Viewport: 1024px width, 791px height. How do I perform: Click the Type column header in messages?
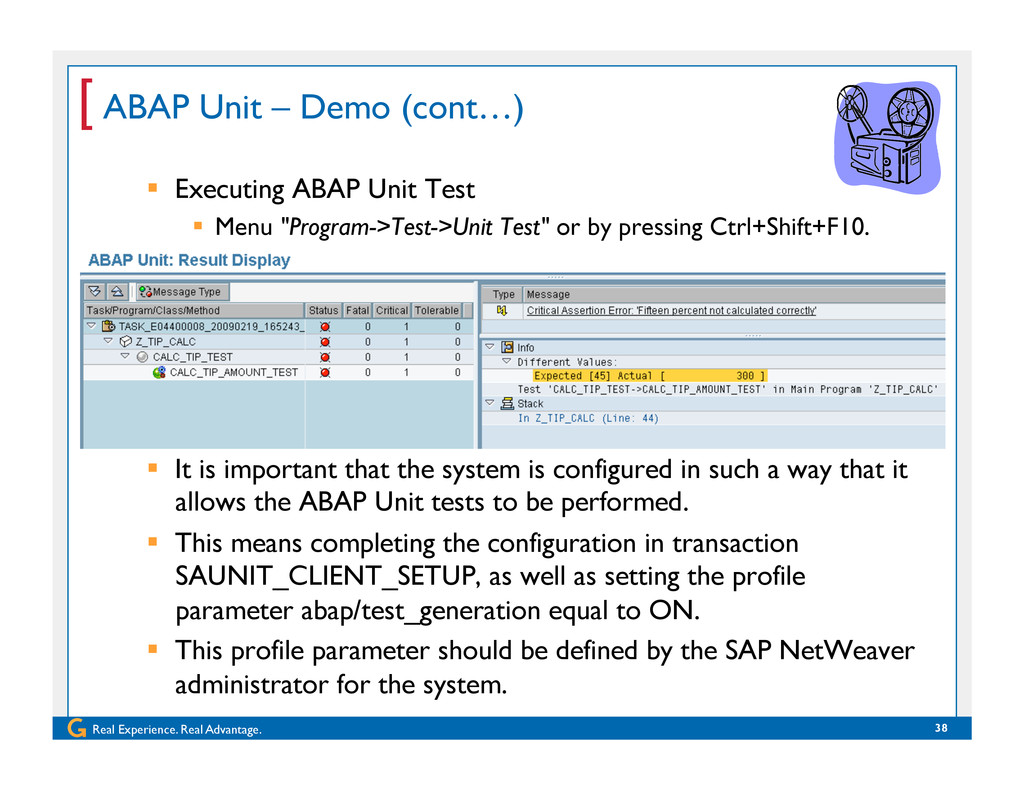pyautogui.click(x=503, y=295)
